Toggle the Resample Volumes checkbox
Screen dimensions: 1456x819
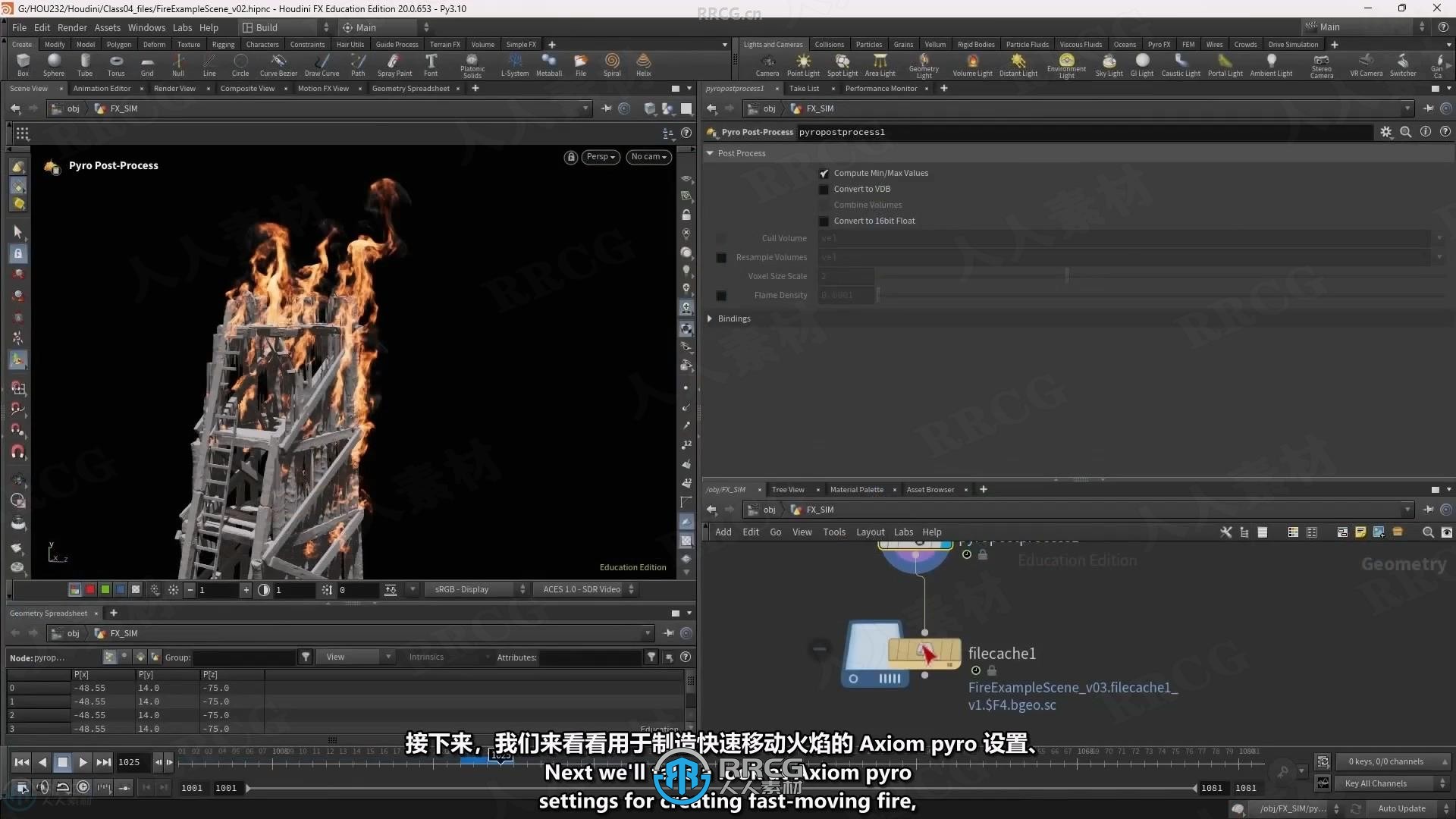click(721, 258)
